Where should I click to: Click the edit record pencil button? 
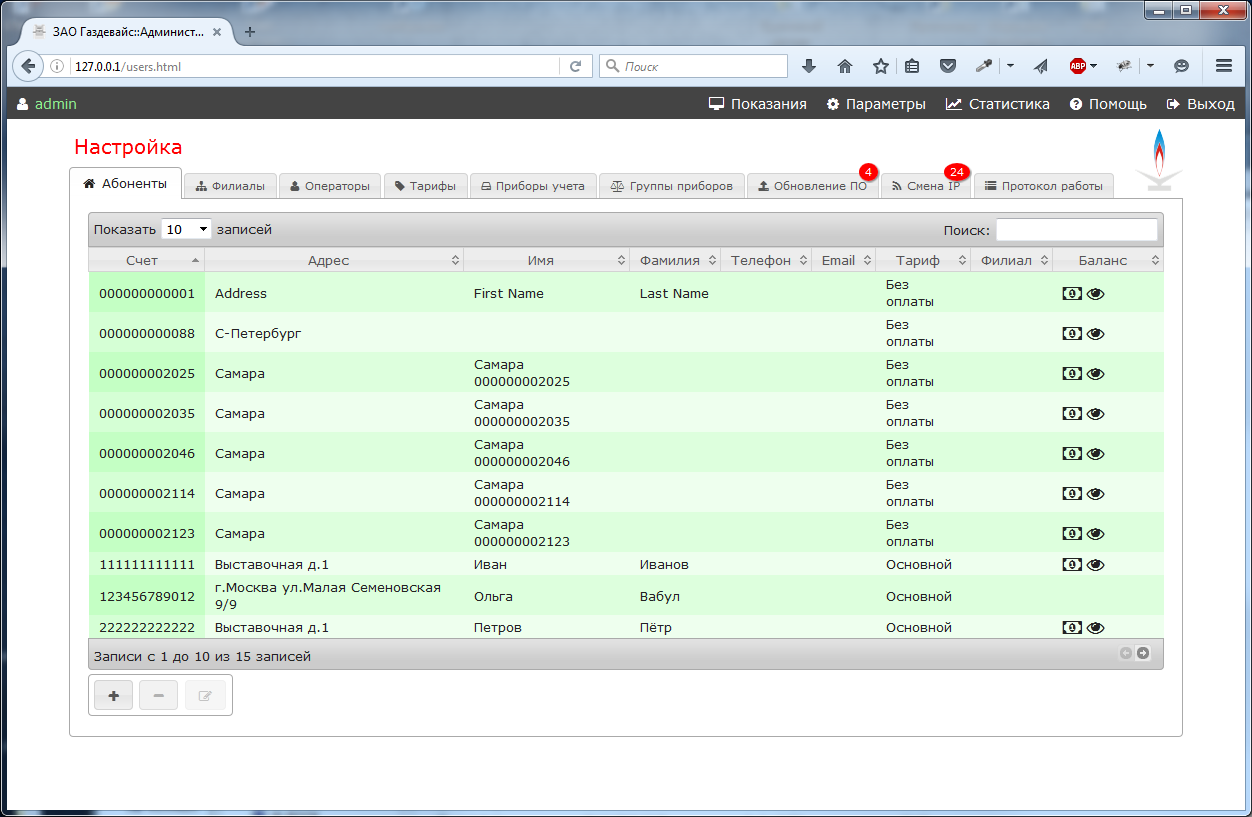(205, 695)
